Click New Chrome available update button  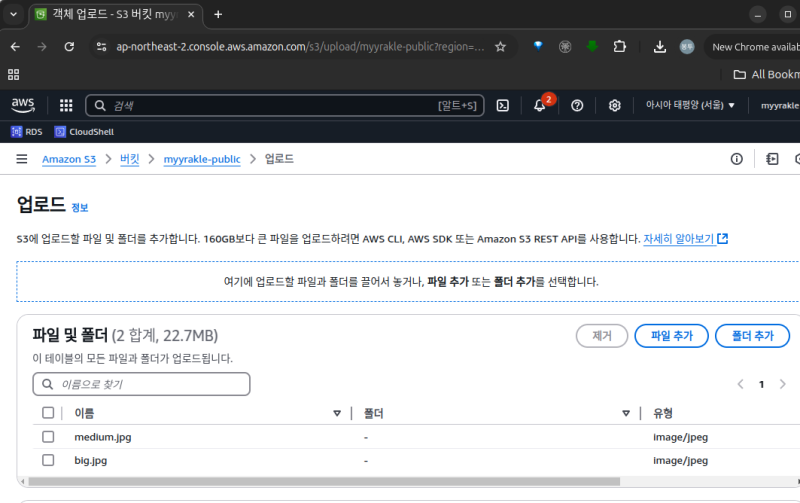click(x=753, y=47)
